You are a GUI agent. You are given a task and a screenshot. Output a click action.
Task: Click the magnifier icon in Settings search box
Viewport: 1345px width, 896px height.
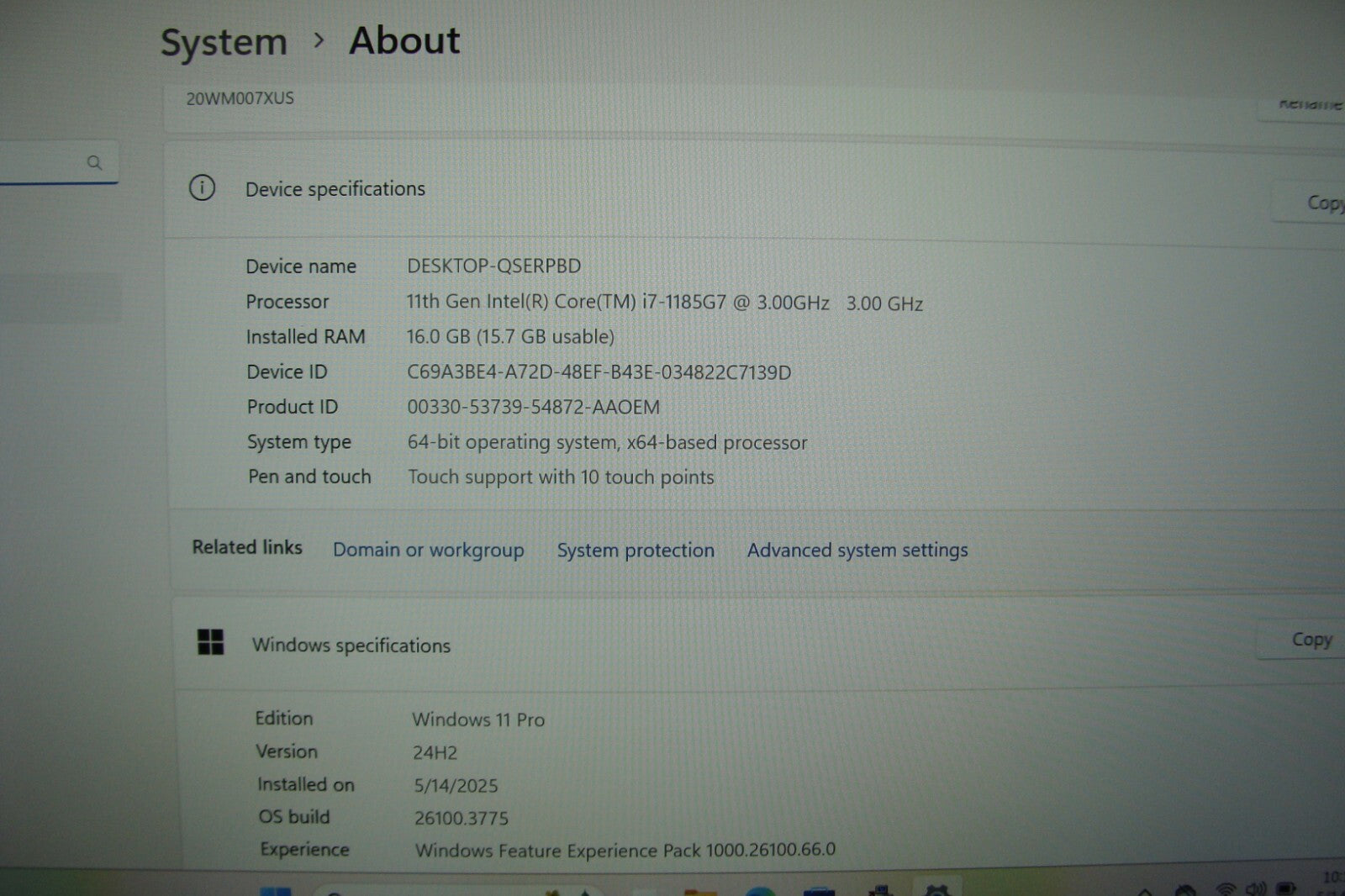pos(94,162)
